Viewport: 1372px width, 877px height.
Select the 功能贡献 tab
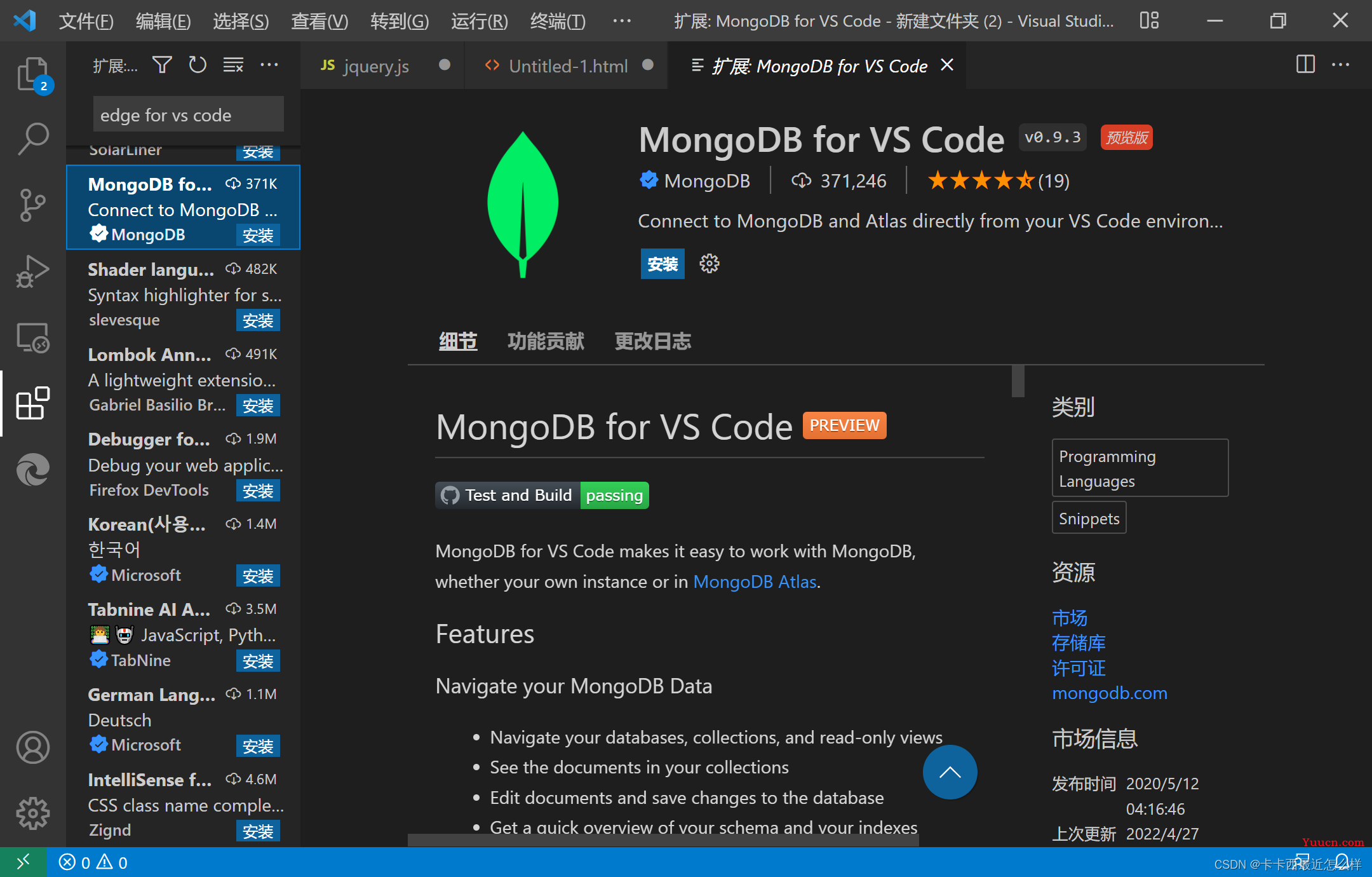coord(546,341)
